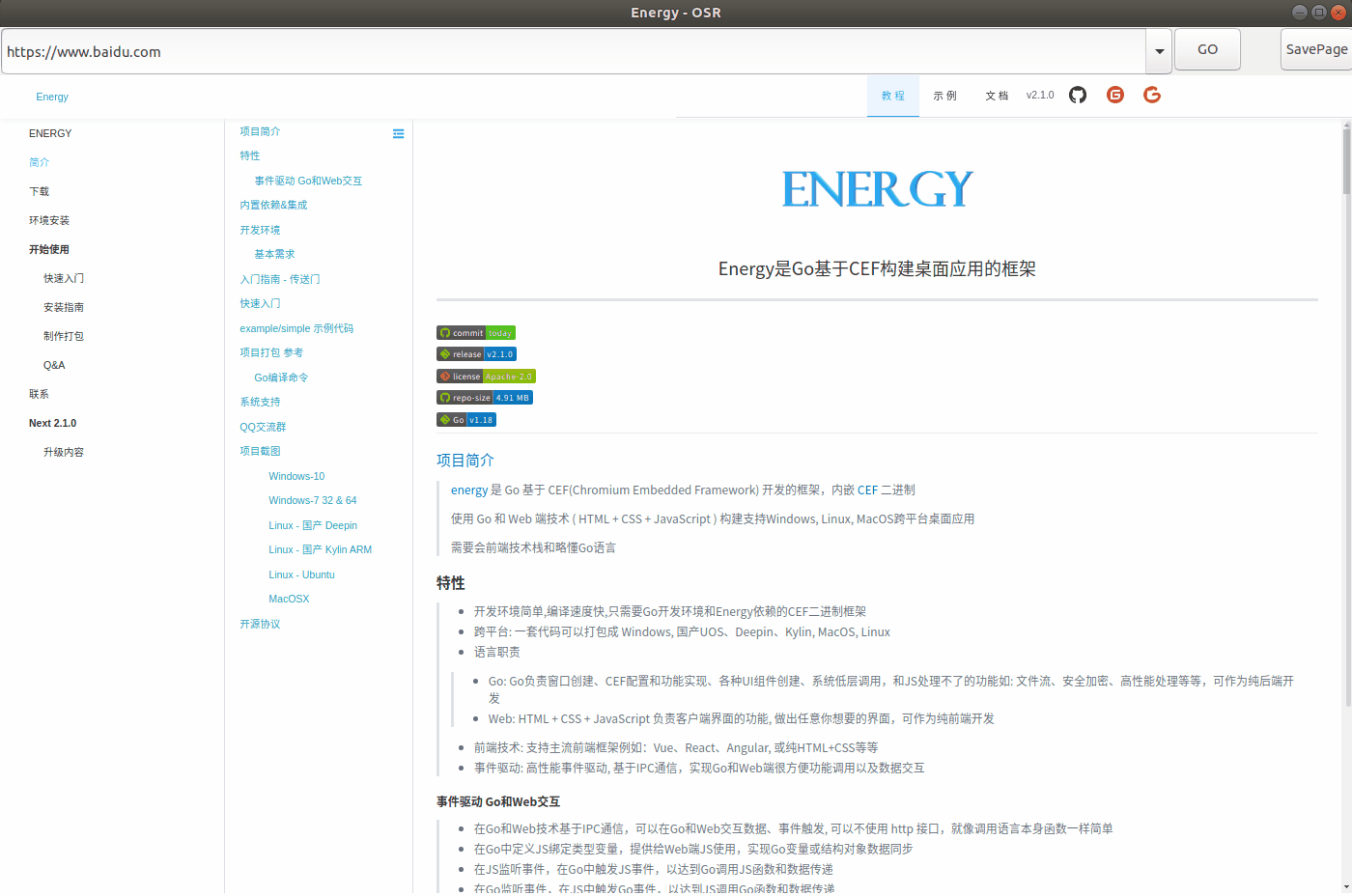The image size is (1352, 896).
Task: Click the SavePage button
Action: click(x=1315, y=49)
